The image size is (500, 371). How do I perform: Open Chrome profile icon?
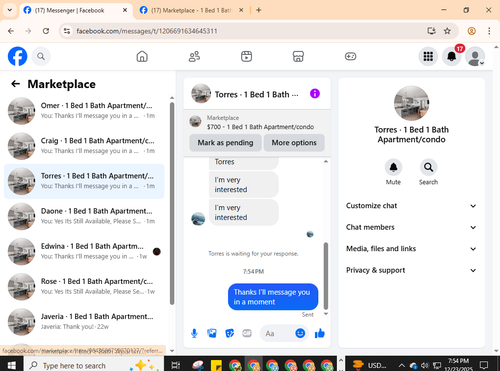[x=472, y=31]
